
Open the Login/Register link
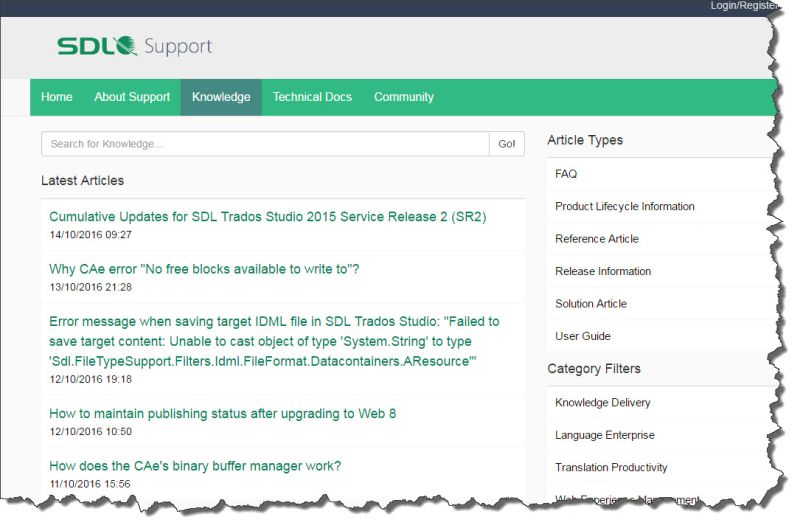744,6
